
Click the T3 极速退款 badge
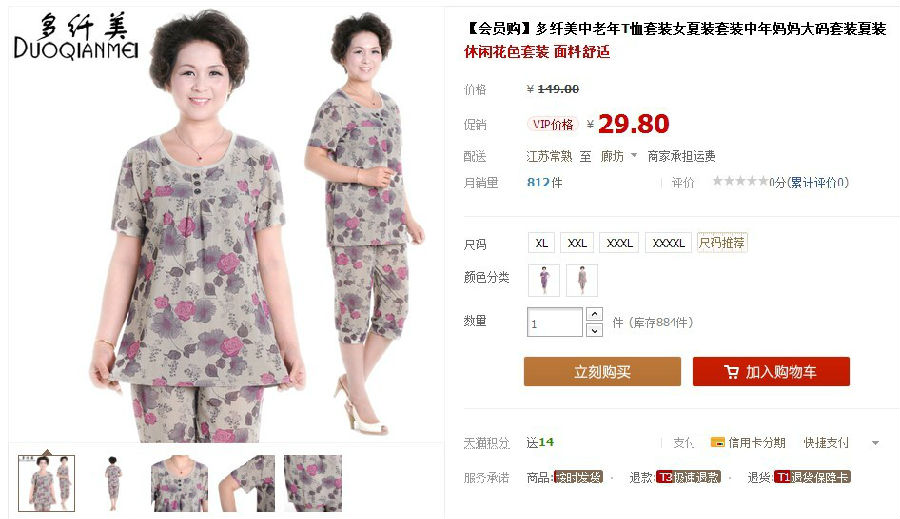(688, 477)
